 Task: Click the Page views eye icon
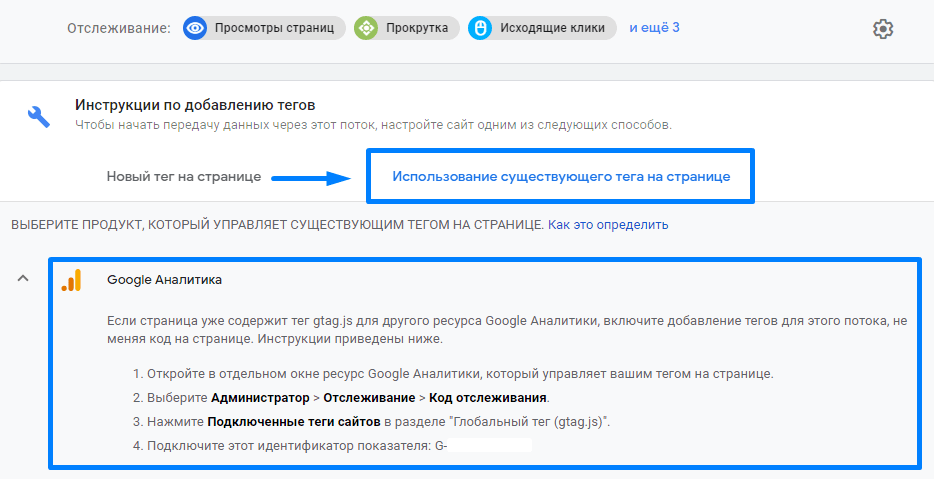tap(195, 28)
